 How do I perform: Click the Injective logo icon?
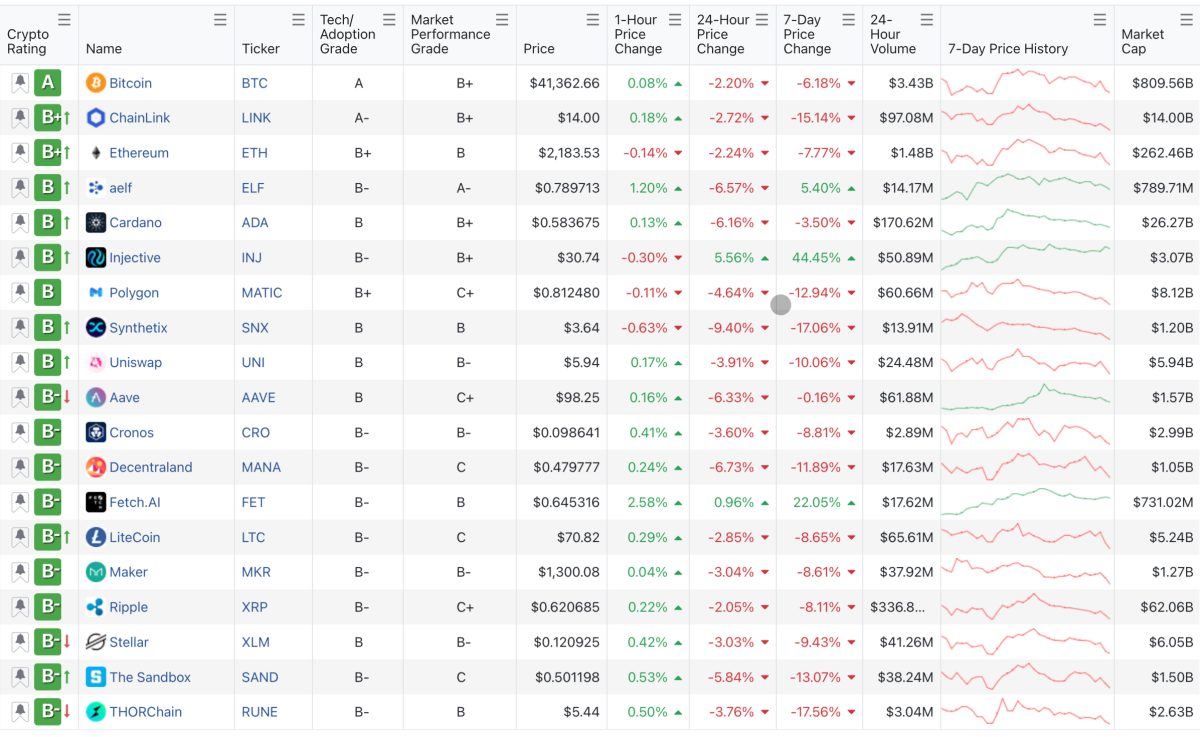96,258
